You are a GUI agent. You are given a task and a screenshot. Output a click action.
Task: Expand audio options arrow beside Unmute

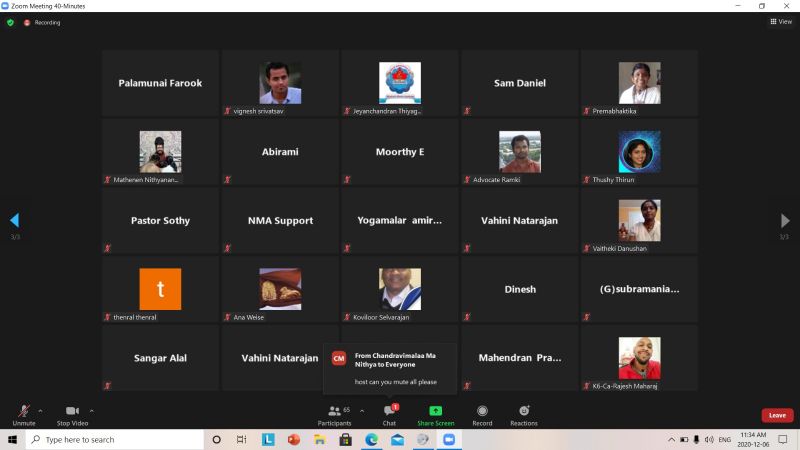40,410
